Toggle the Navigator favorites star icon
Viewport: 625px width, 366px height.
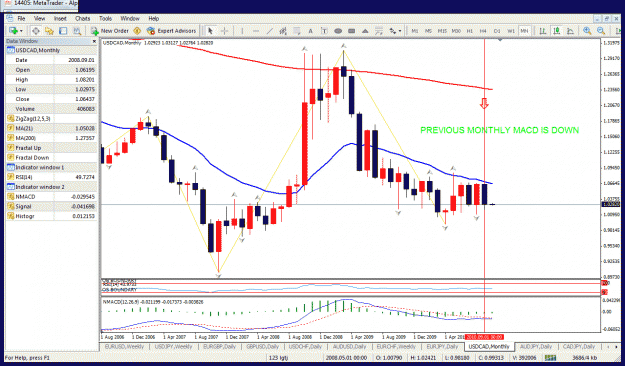pos(49,31)
